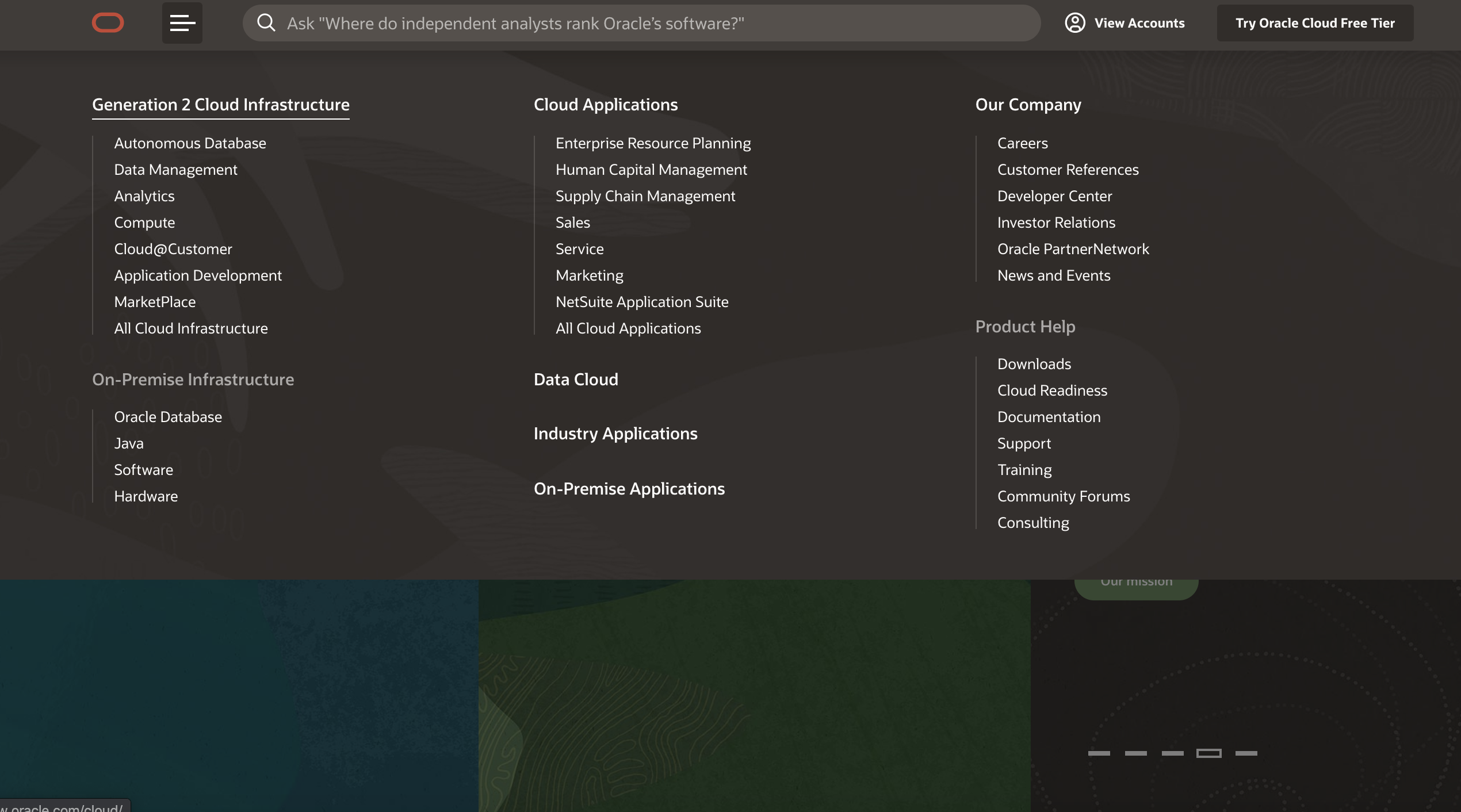Expand Industry Applications menu heading
Viewport: 1461px width, 812px height.
click(615, 434)
